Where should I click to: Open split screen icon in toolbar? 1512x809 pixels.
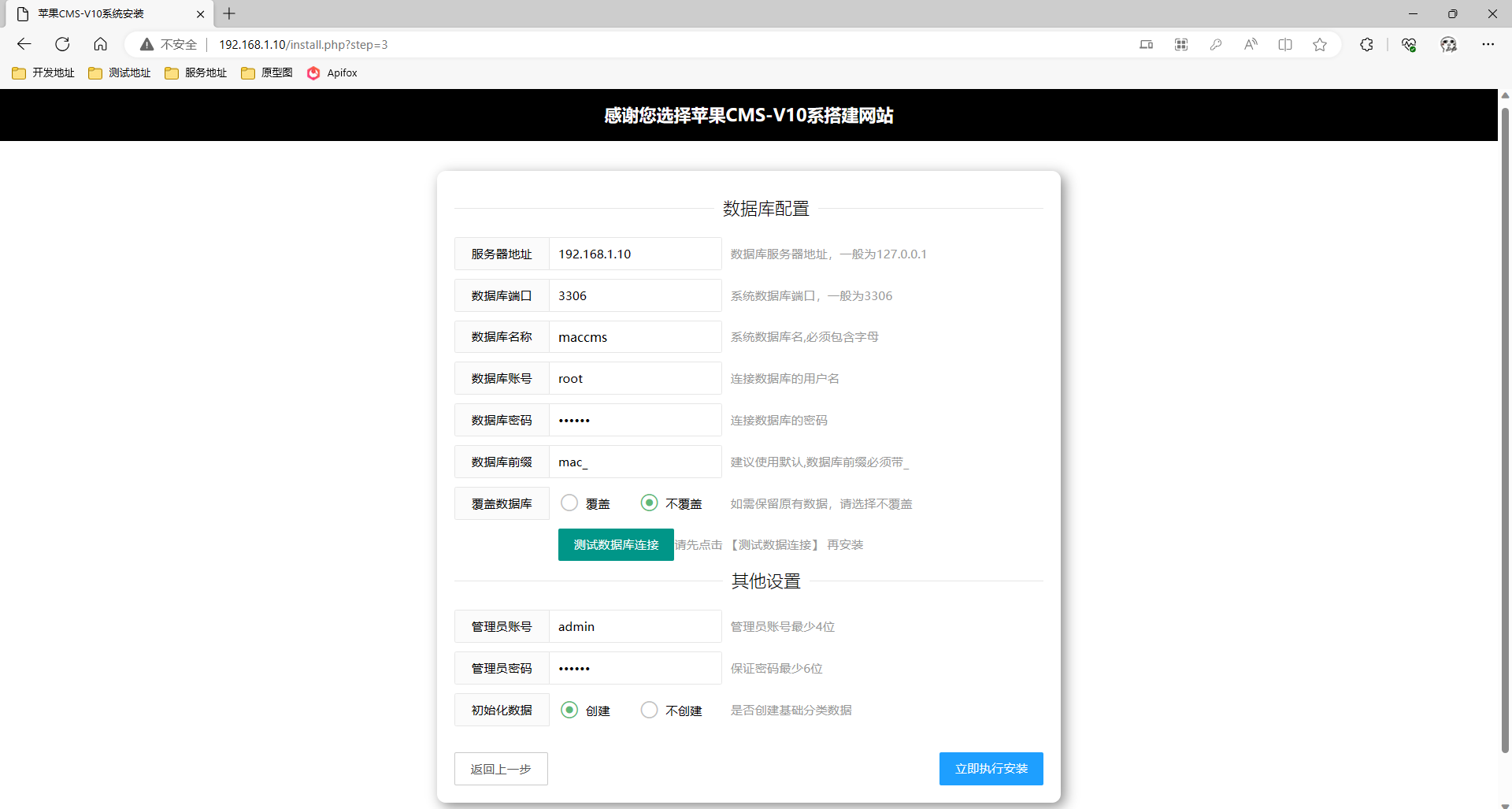tap(1285, 45)
